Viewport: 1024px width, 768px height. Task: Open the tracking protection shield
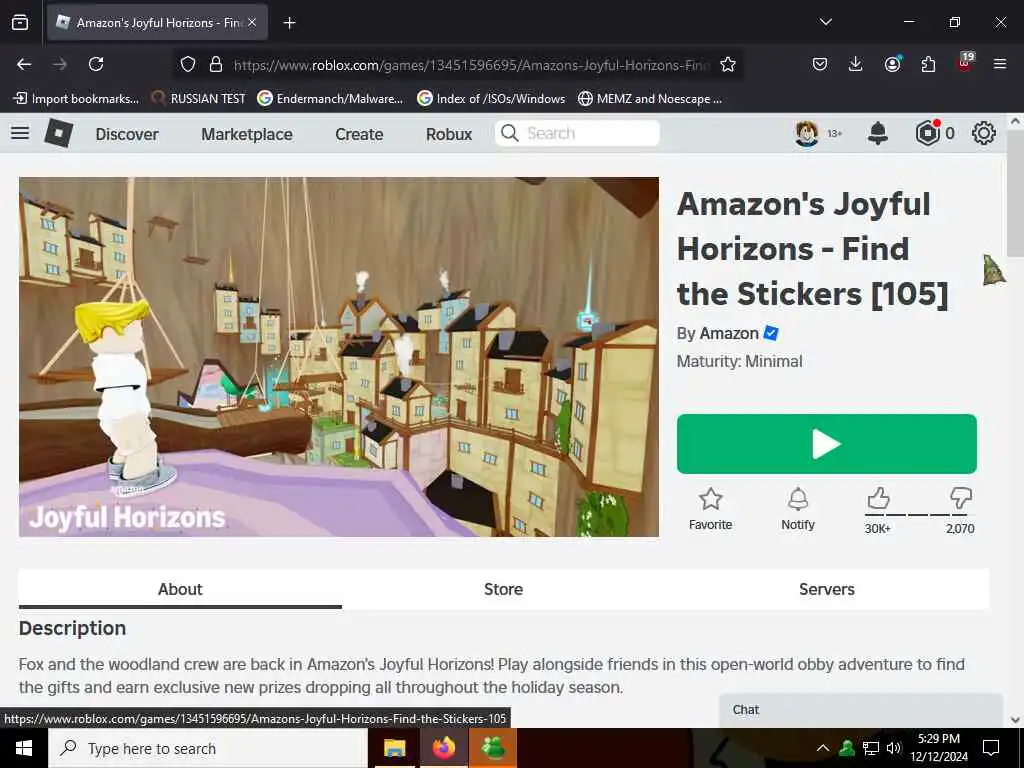188,64
